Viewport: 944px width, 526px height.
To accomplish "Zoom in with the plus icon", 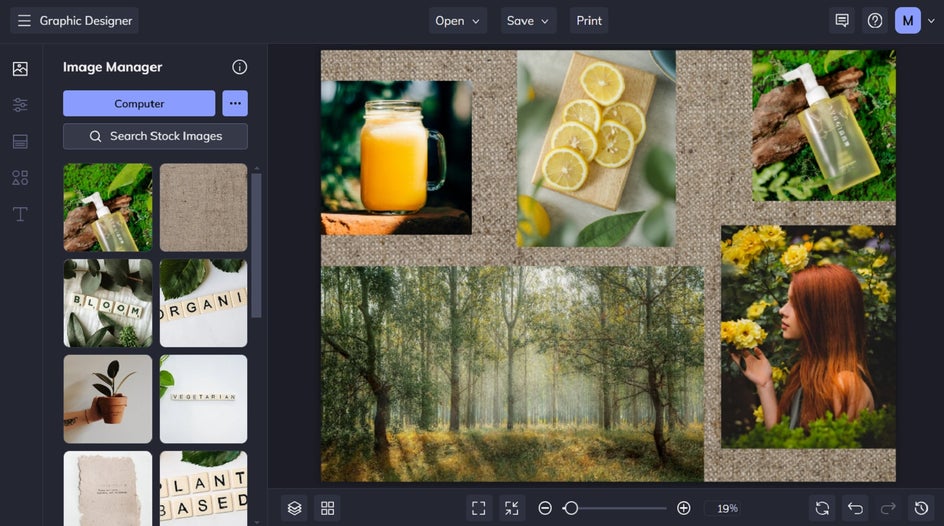I will [683, 508].
